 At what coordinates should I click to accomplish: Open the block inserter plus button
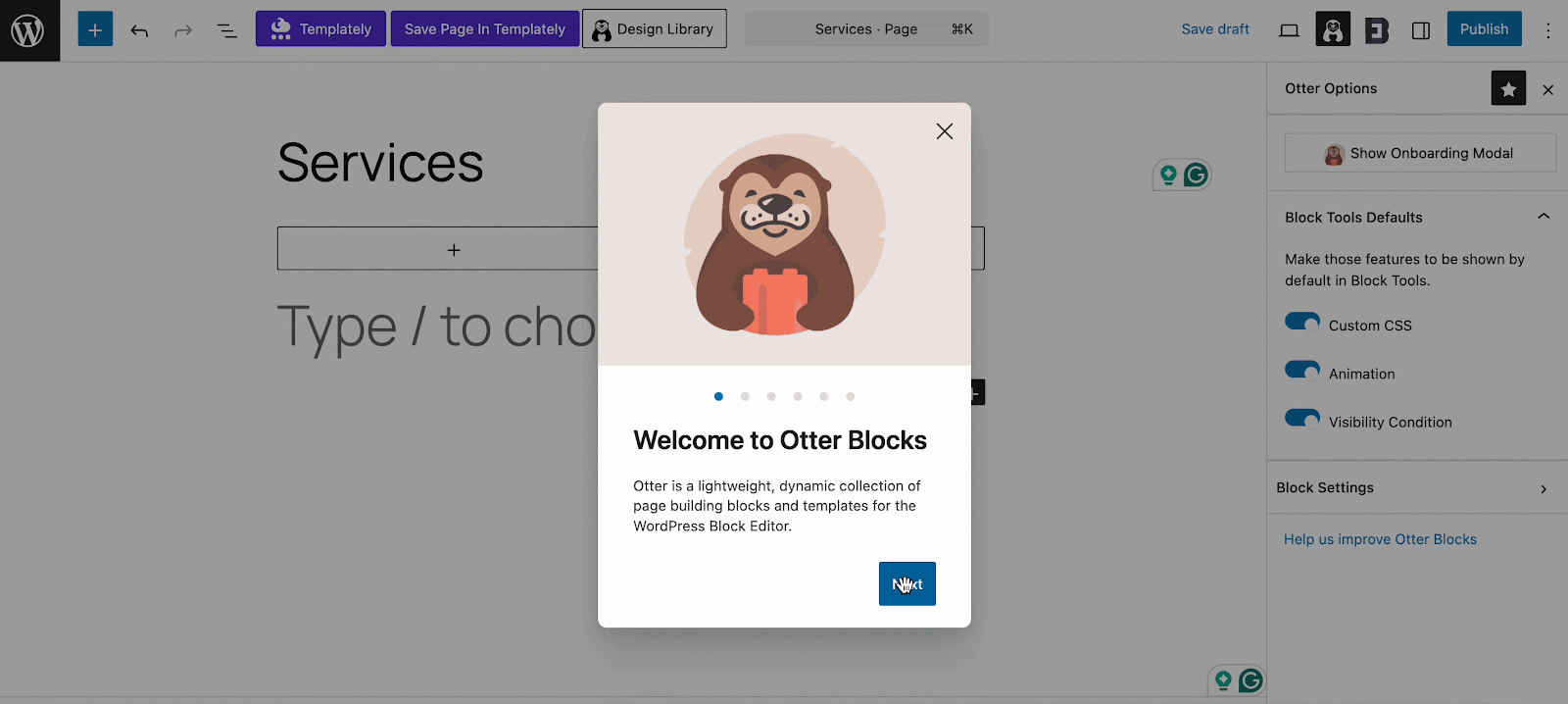95,29
